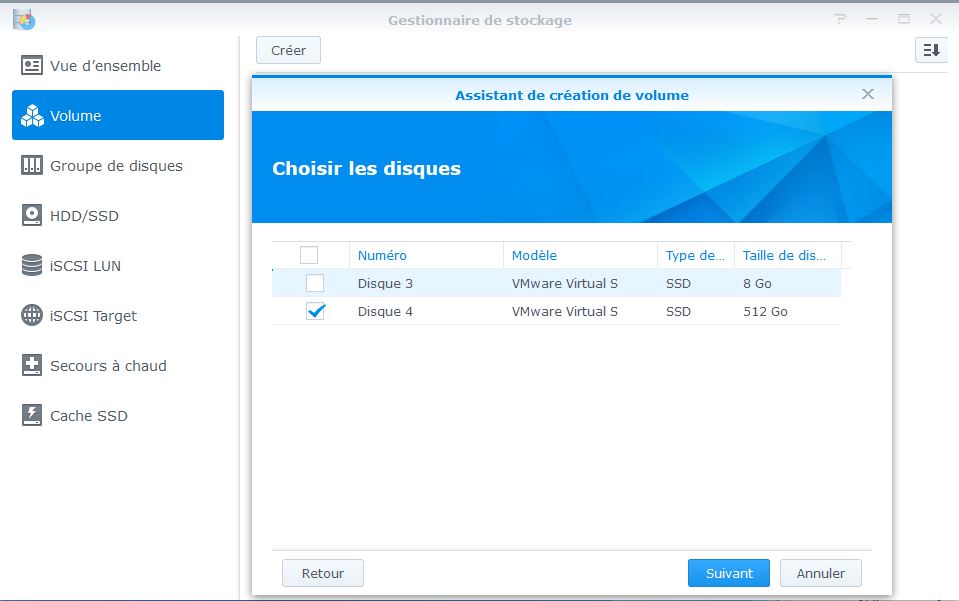Click the Secours à chaud plus icon

click(x=32, y=365)
